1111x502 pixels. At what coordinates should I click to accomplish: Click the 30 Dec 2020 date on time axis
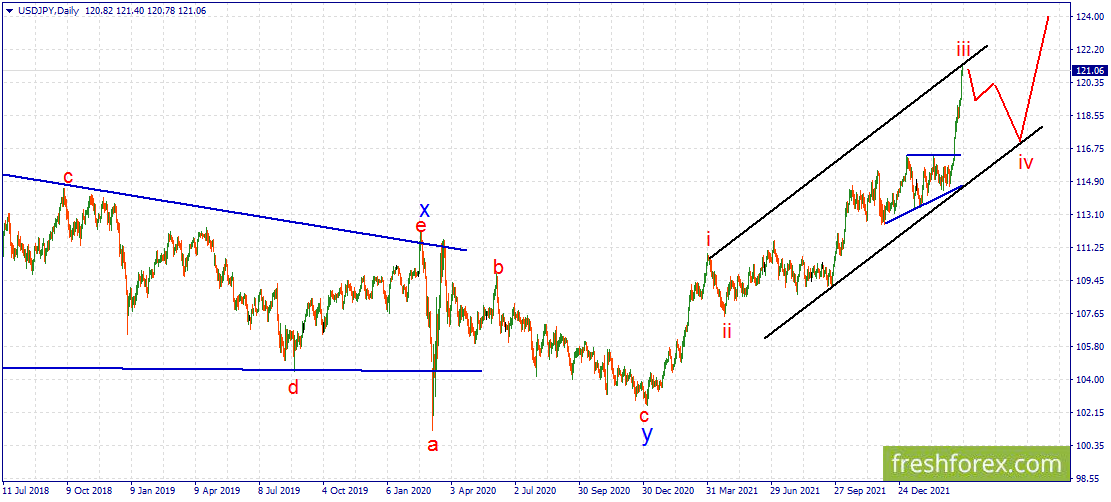click(x=666, y=489)
